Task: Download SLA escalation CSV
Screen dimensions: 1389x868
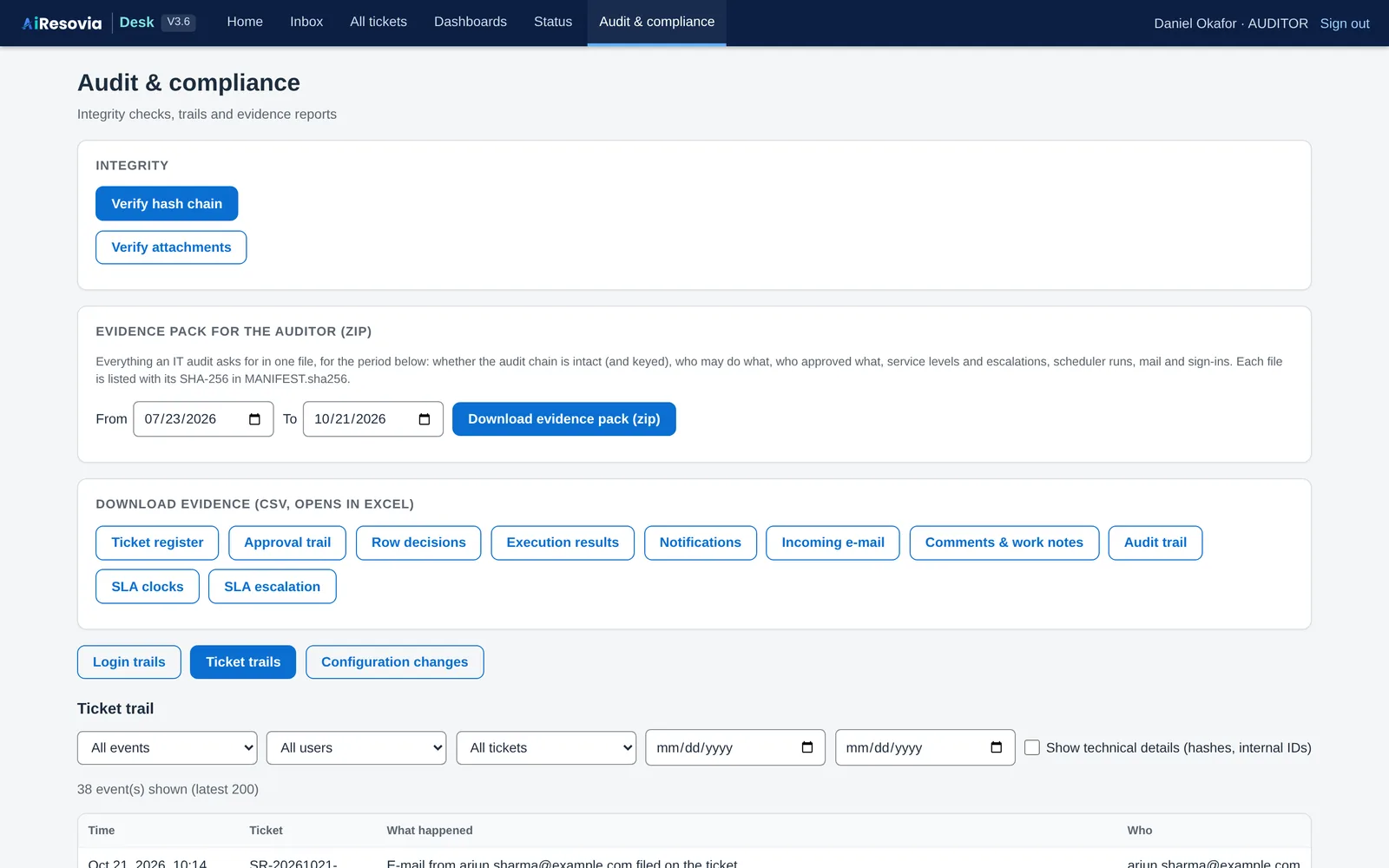Action: click(273, 587)
